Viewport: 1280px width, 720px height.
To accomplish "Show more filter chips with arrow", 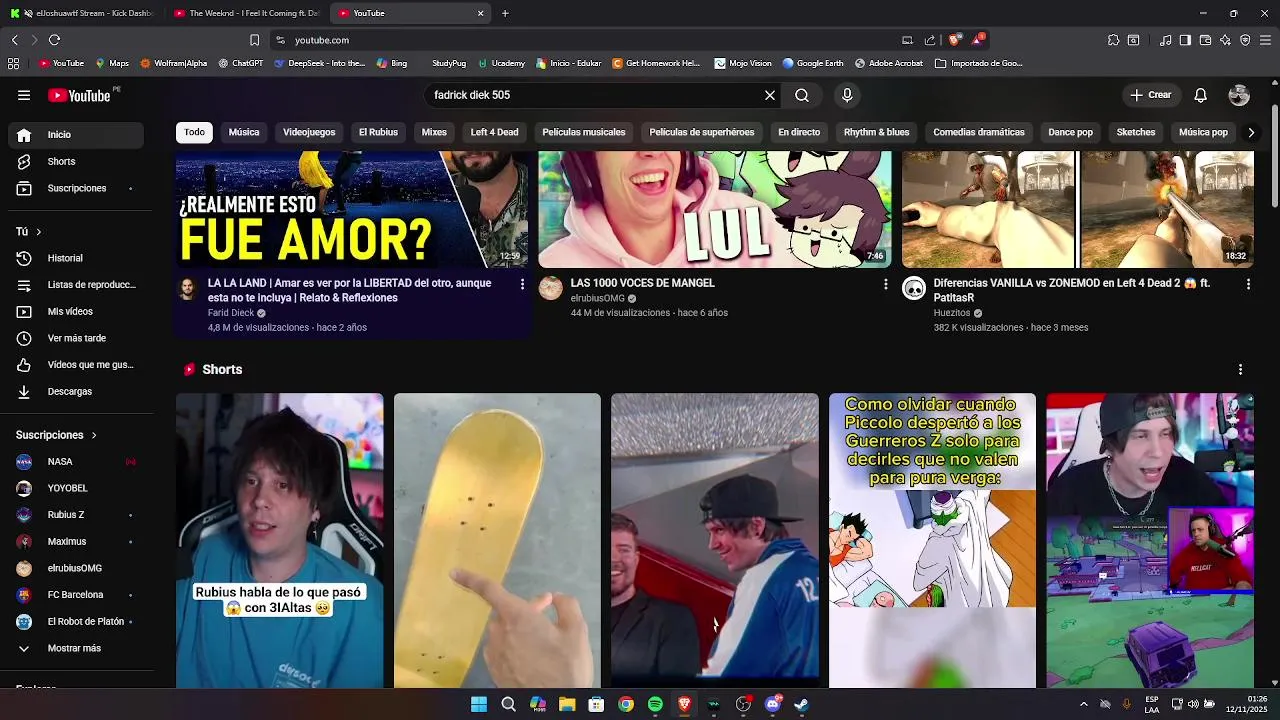I will tap(1251, 132).
